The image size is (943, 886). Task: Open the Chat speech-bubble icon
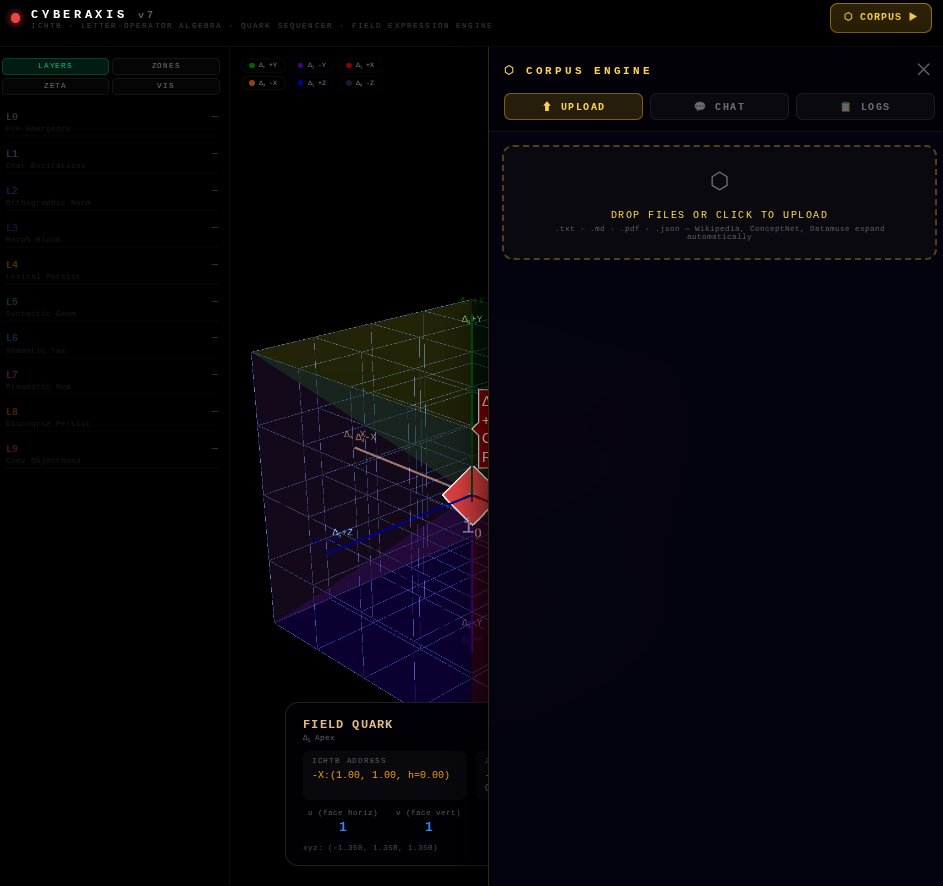point(700,106)
